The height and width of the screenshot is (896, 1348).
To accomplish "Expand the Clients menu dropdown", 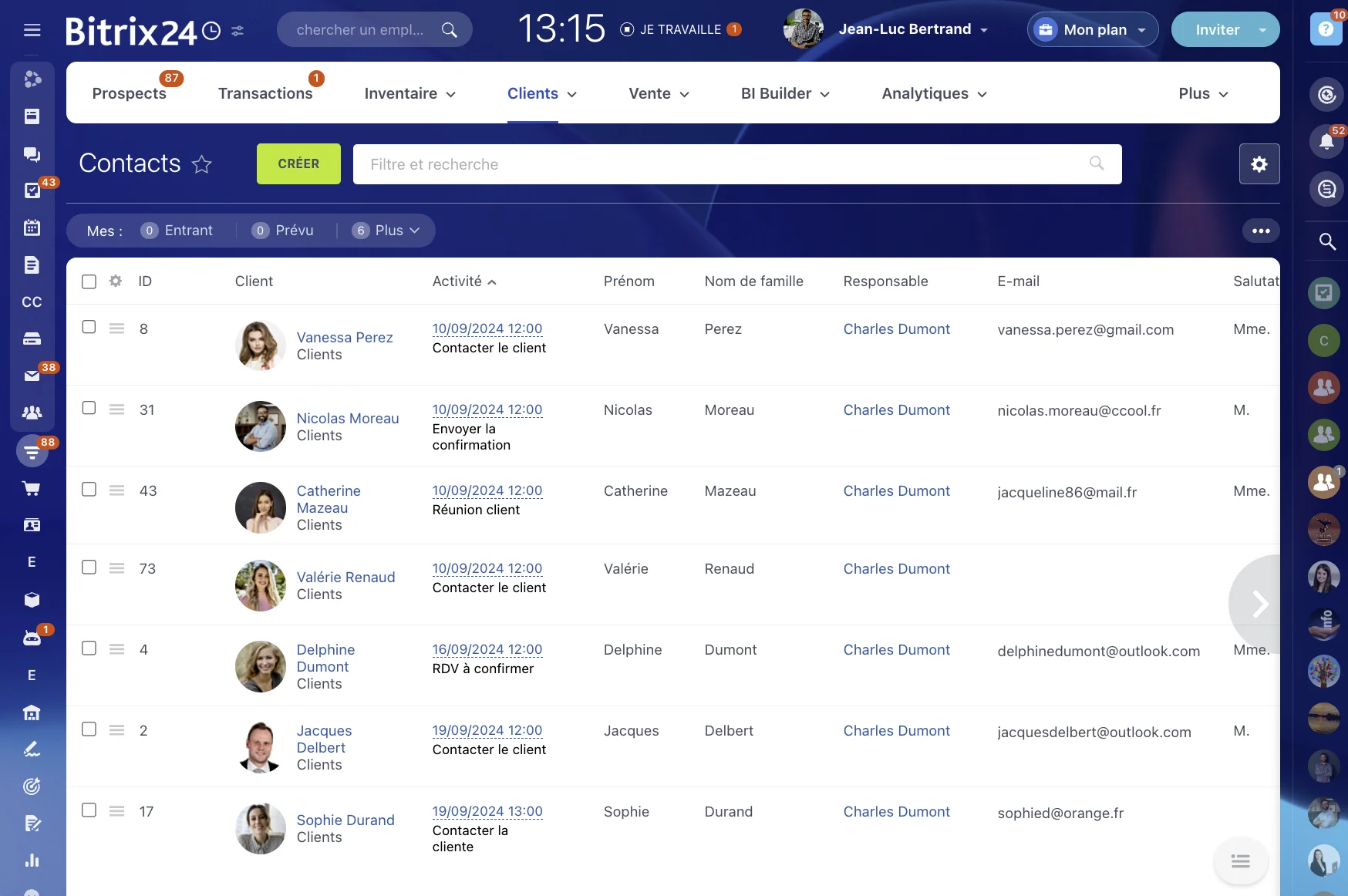I will (x=542, y=93).
